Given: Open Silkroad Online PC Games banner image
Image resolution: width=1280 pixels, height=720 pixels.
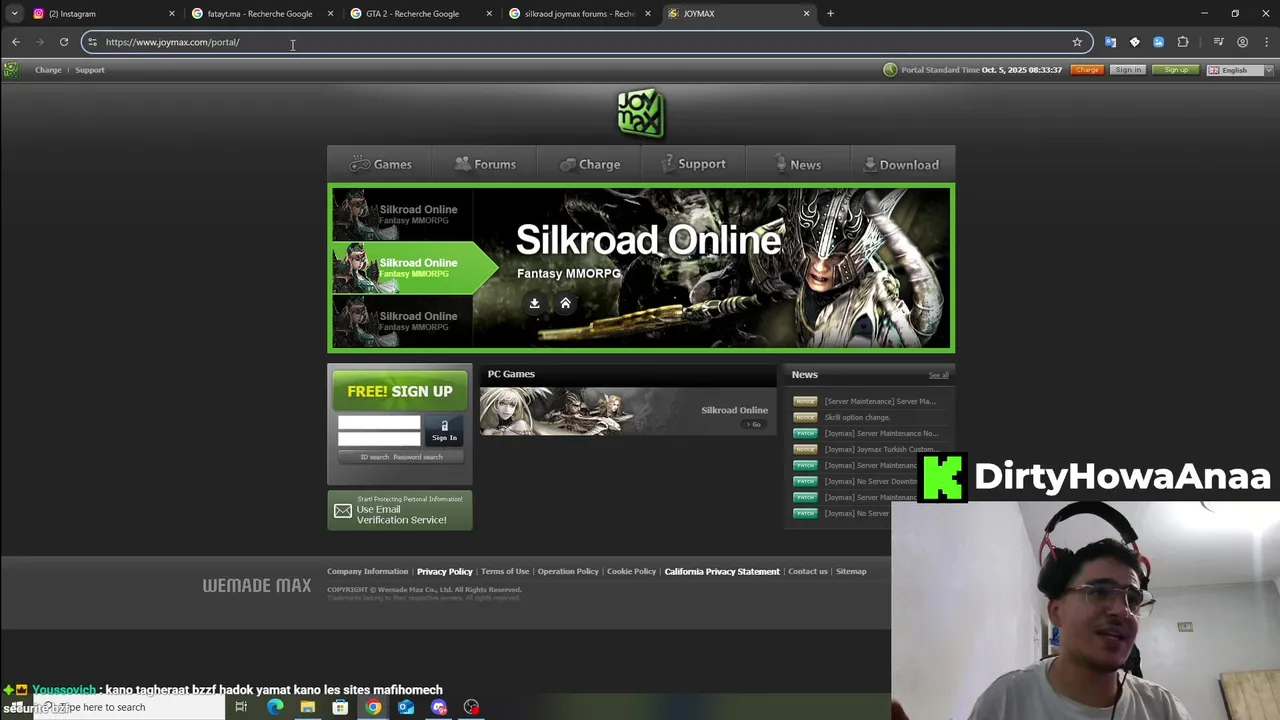Looking at the screenshot, I should click(626, 411).
